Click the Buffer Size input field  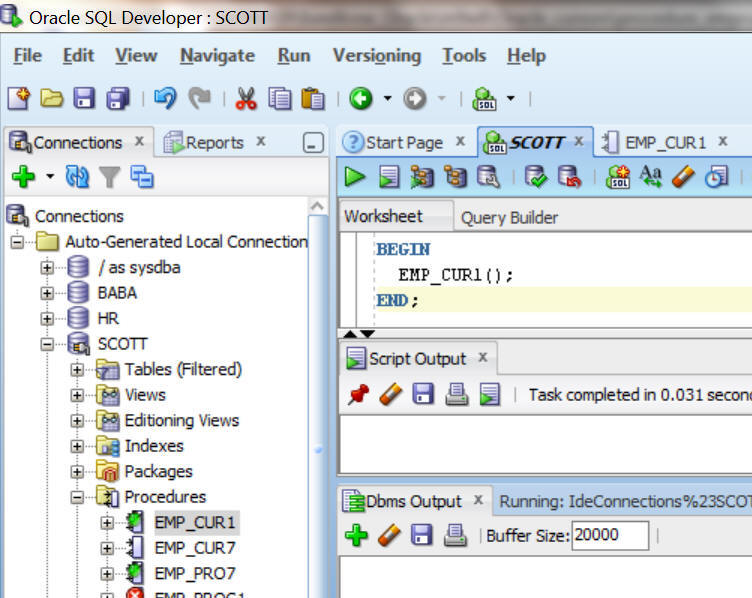point(609,535)
